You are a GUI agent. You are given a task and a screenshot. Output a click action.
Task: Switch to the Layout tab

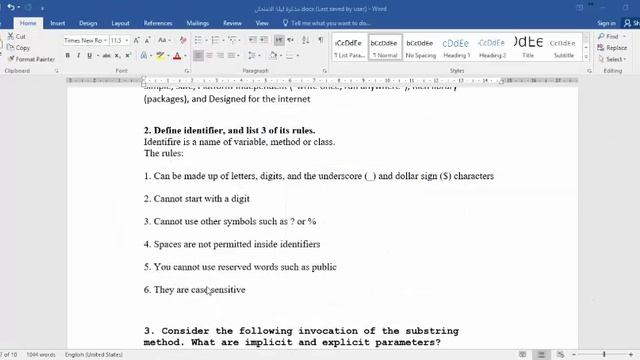coord(120,23)
